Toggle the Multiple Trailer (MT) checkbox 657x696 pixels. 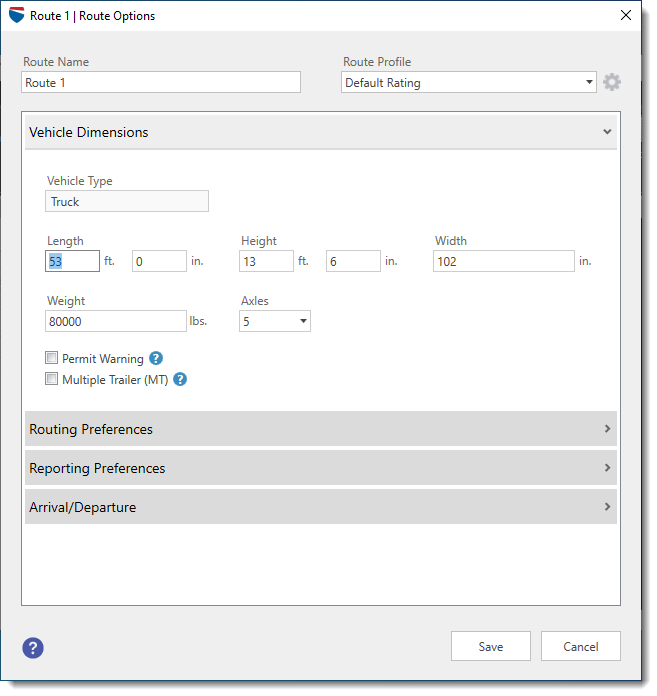click(x=52, y=379)
